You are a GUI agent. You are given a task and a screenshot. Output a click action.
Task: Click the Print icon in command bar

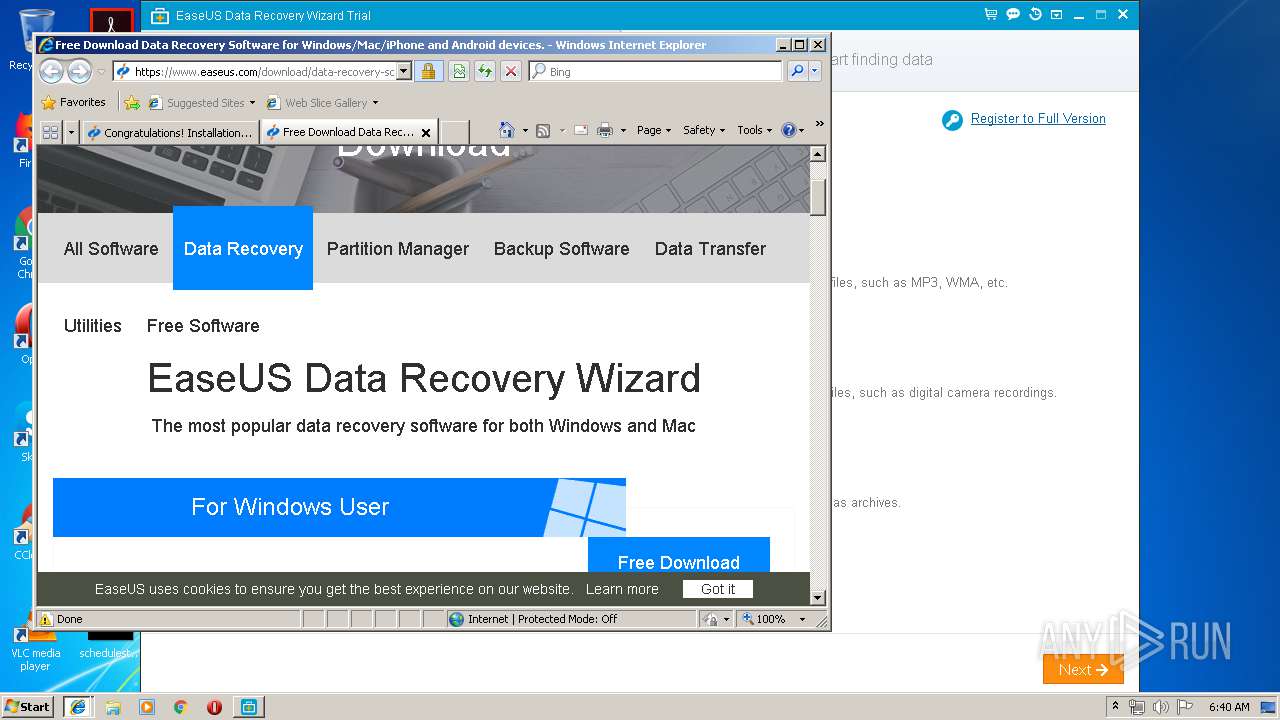pos(605,130)
